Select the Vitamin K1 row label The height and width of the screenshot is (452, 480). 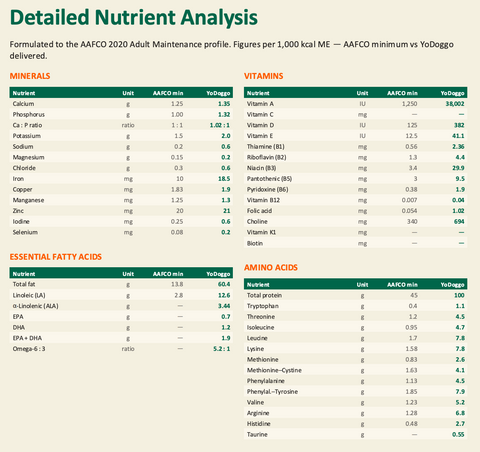[x=261, y=232]
